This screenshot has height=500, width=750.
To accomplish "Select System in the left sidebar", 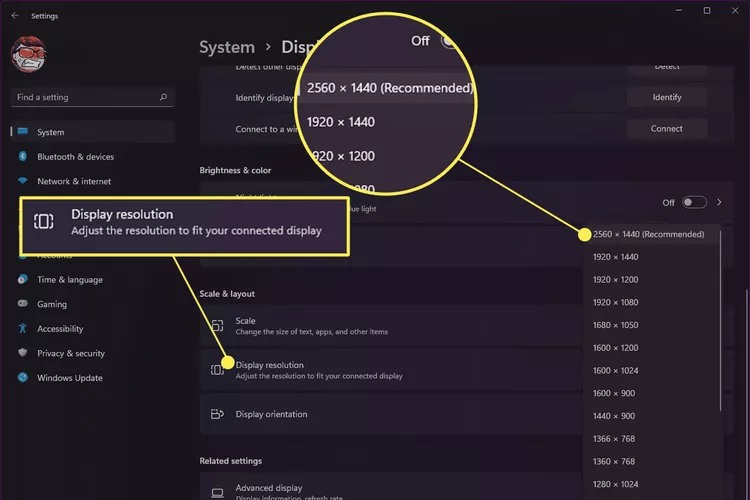I will [51, 132].
